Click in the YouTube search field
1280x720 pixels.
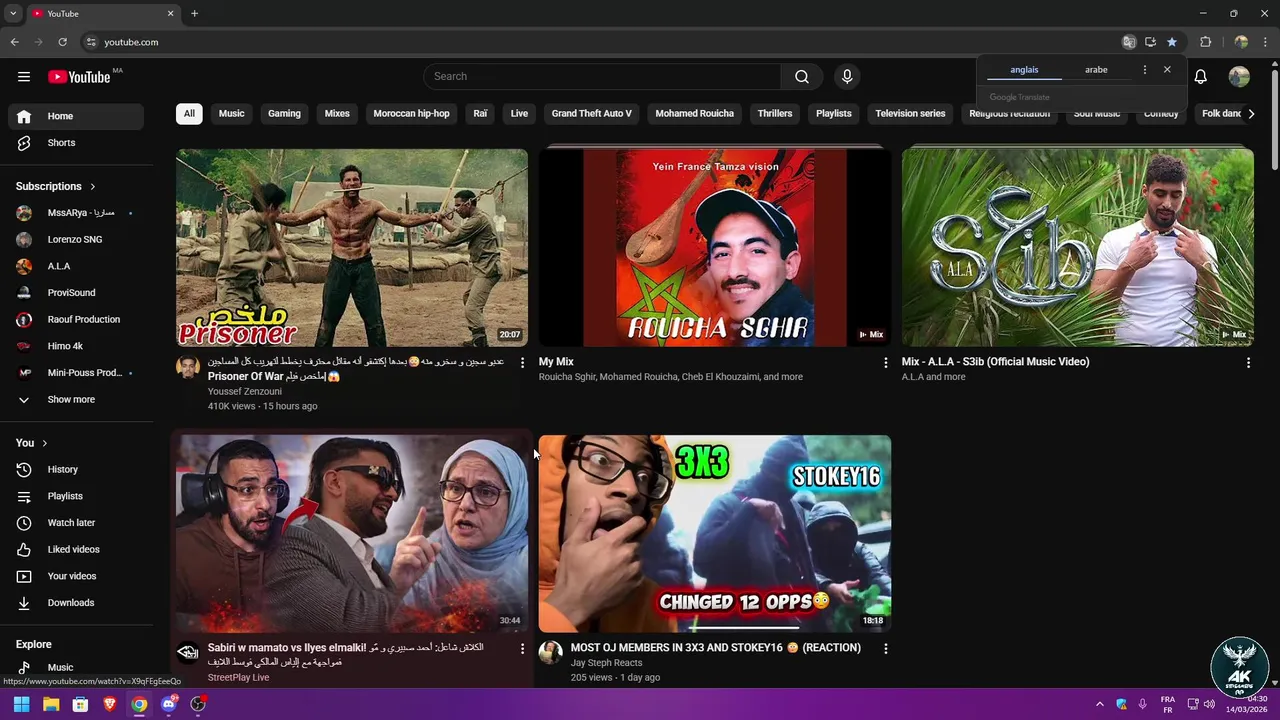coord(602,76)
